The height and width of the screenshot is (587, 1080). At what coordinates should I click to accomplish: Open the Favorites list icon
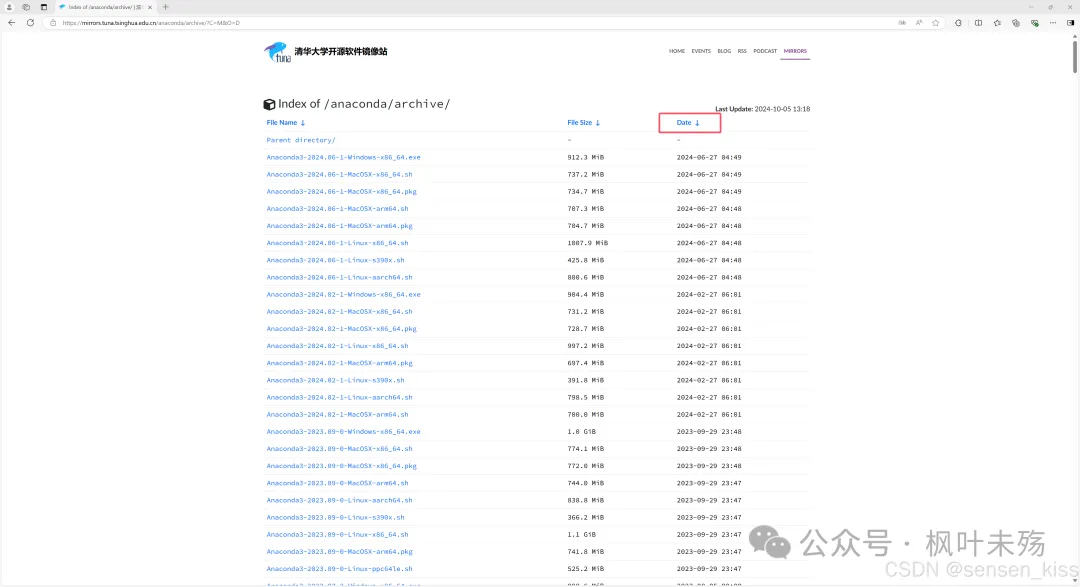(997, 23)
